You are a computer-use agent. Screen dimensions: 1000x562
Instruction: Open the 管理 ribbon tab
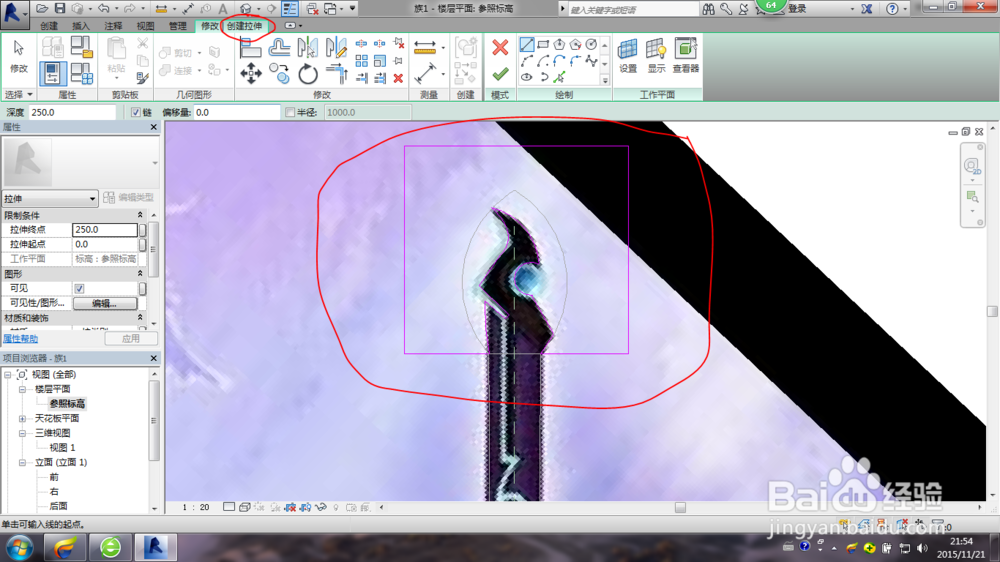coord(177,26)
